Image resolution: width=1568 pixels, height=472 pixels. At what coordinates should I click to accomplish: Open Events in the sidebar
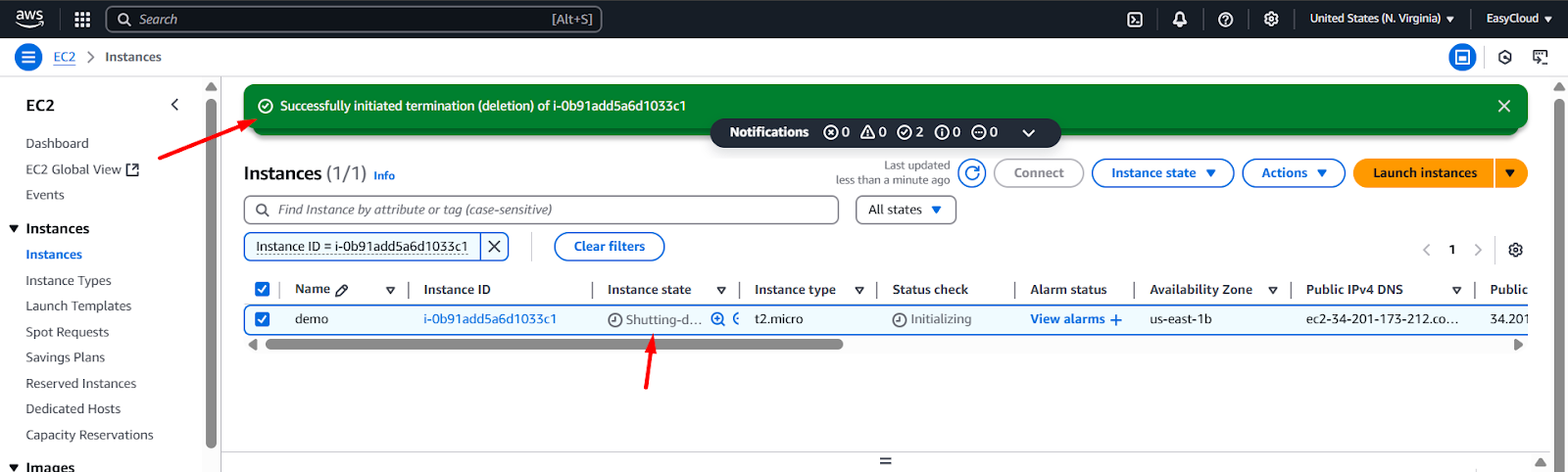[45, 195]
